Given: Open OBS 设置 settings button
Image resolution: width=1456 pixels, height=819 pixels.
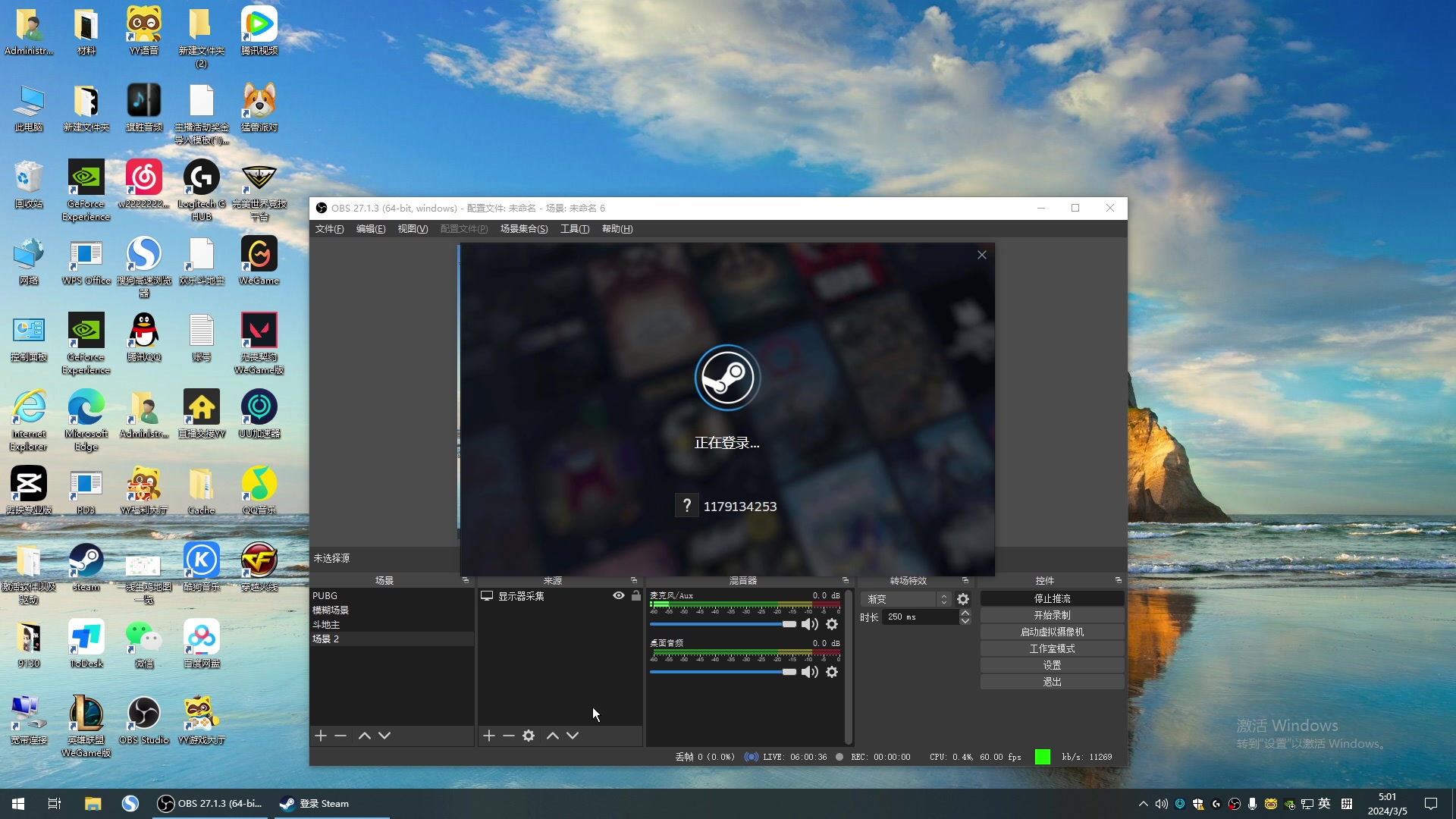Looking at the screenshot, I should point(1052,665).
